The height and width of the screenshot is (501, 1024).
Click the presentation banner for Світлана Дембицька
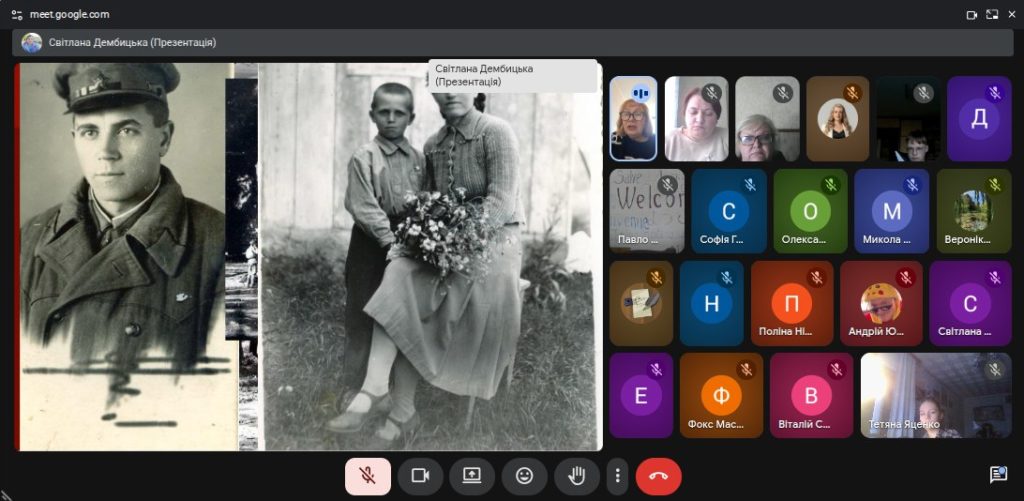[x=132, y=42]
